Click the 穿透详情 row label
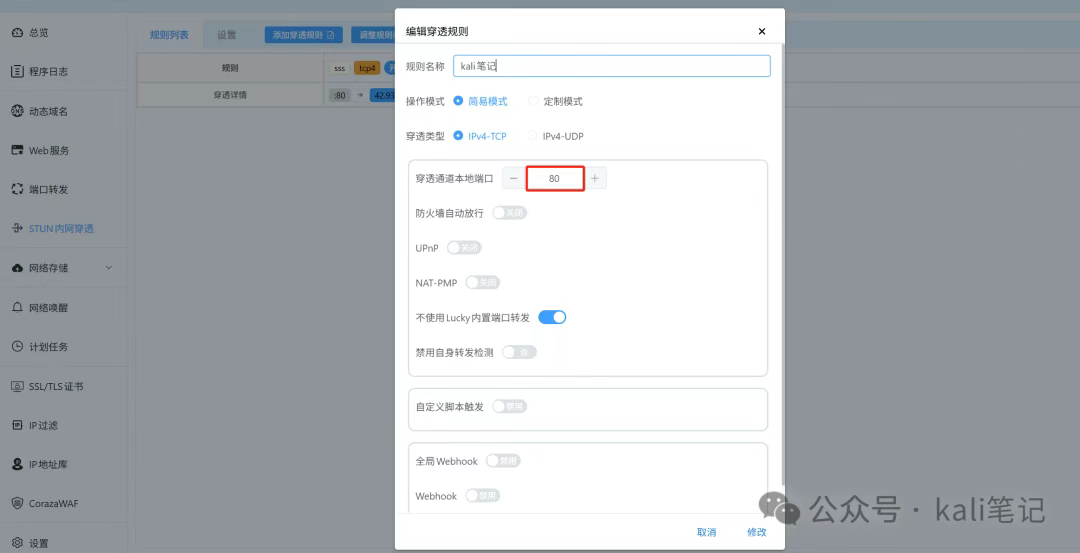The width and height of the screenshot is (1080, 553). tap(230, 95)
